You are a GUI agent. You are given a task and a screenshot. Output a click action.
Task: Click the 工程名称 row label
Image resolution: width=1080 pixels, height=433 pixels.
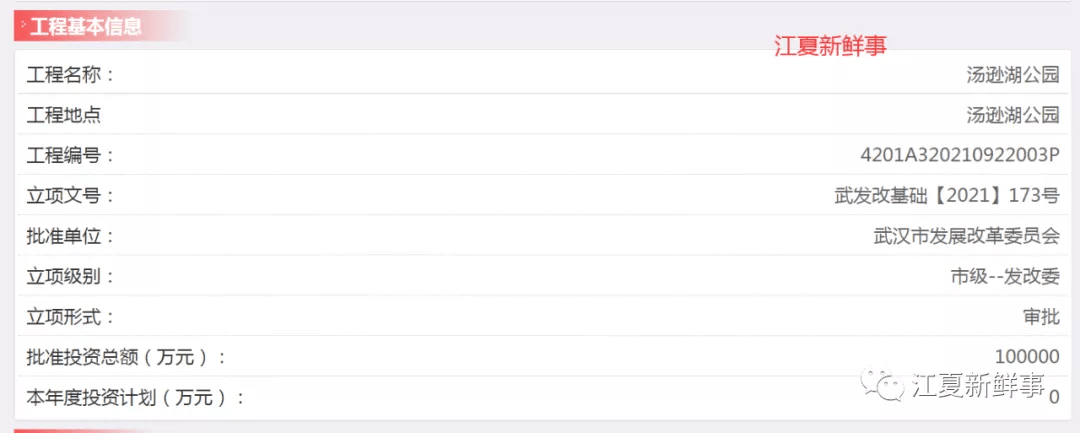point(71,74)
